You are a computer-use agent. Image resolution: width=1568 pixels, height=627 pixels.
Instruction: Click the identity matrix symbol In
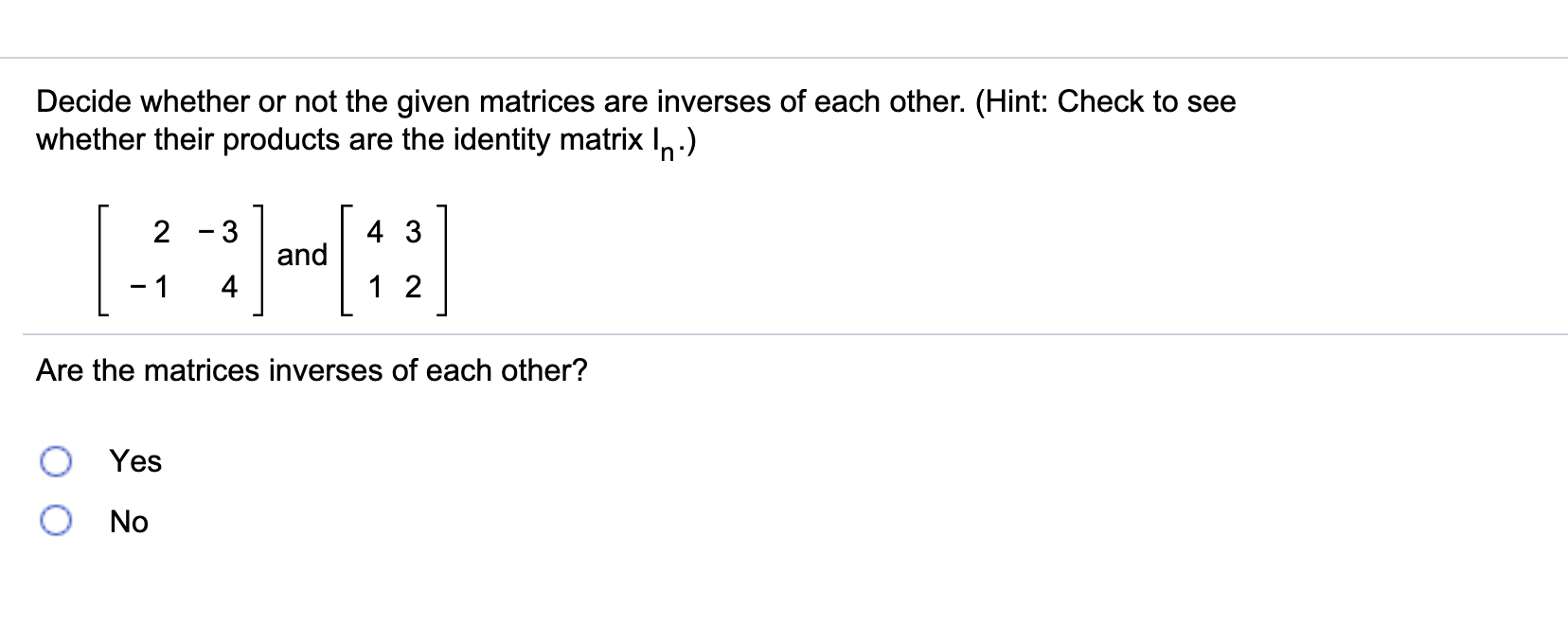point(660,142)
